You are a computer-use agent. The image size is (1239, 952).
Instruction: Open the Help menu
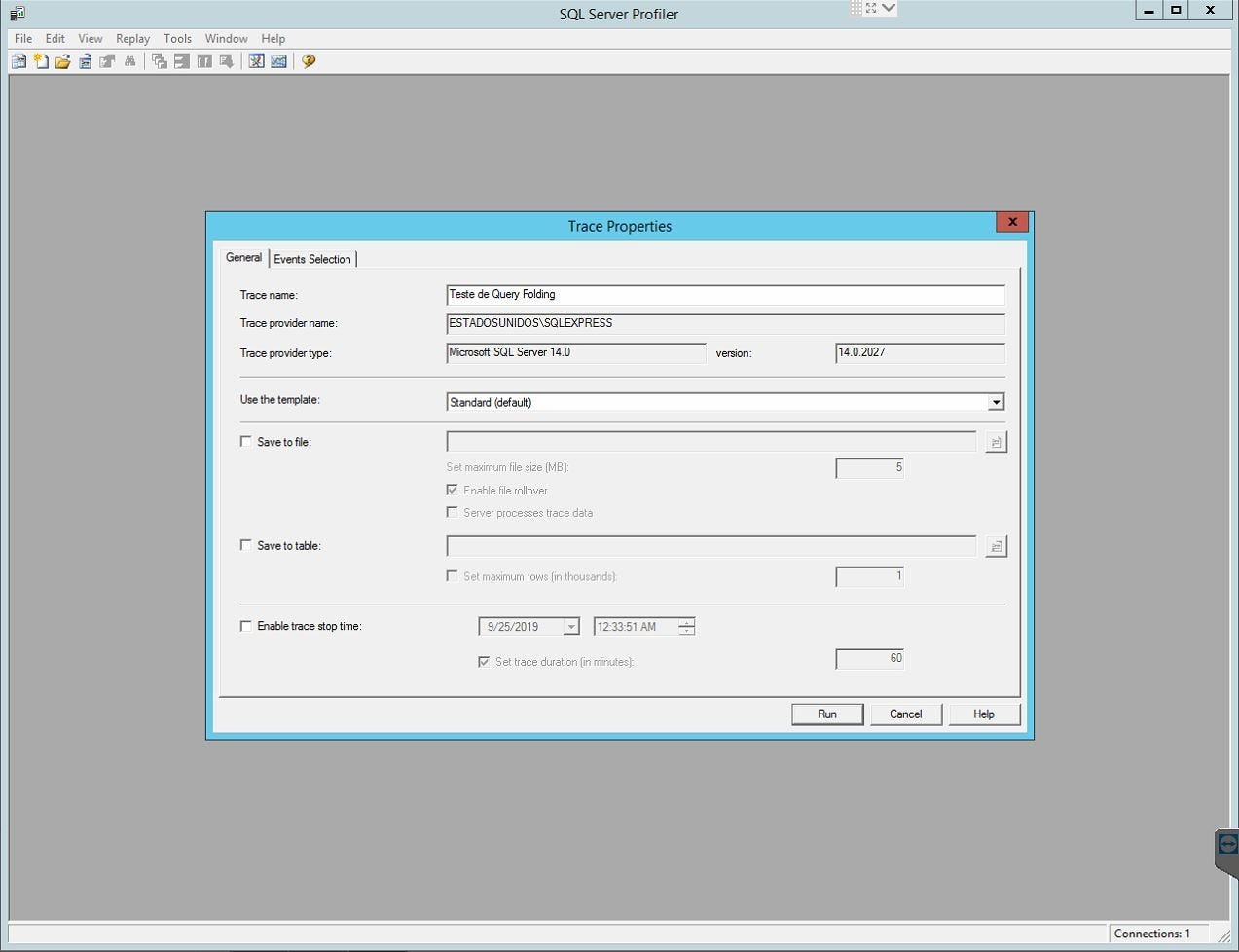point(273,38)
